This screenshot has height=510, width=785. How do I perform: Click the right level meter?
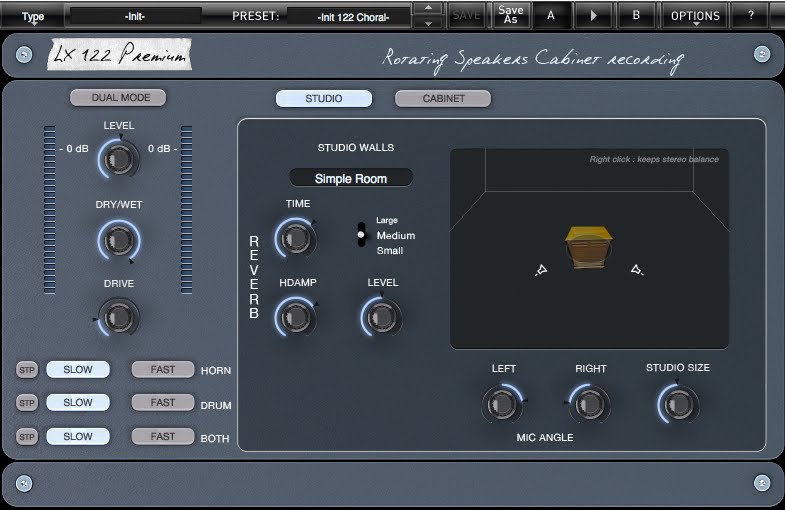click(186, 210)
